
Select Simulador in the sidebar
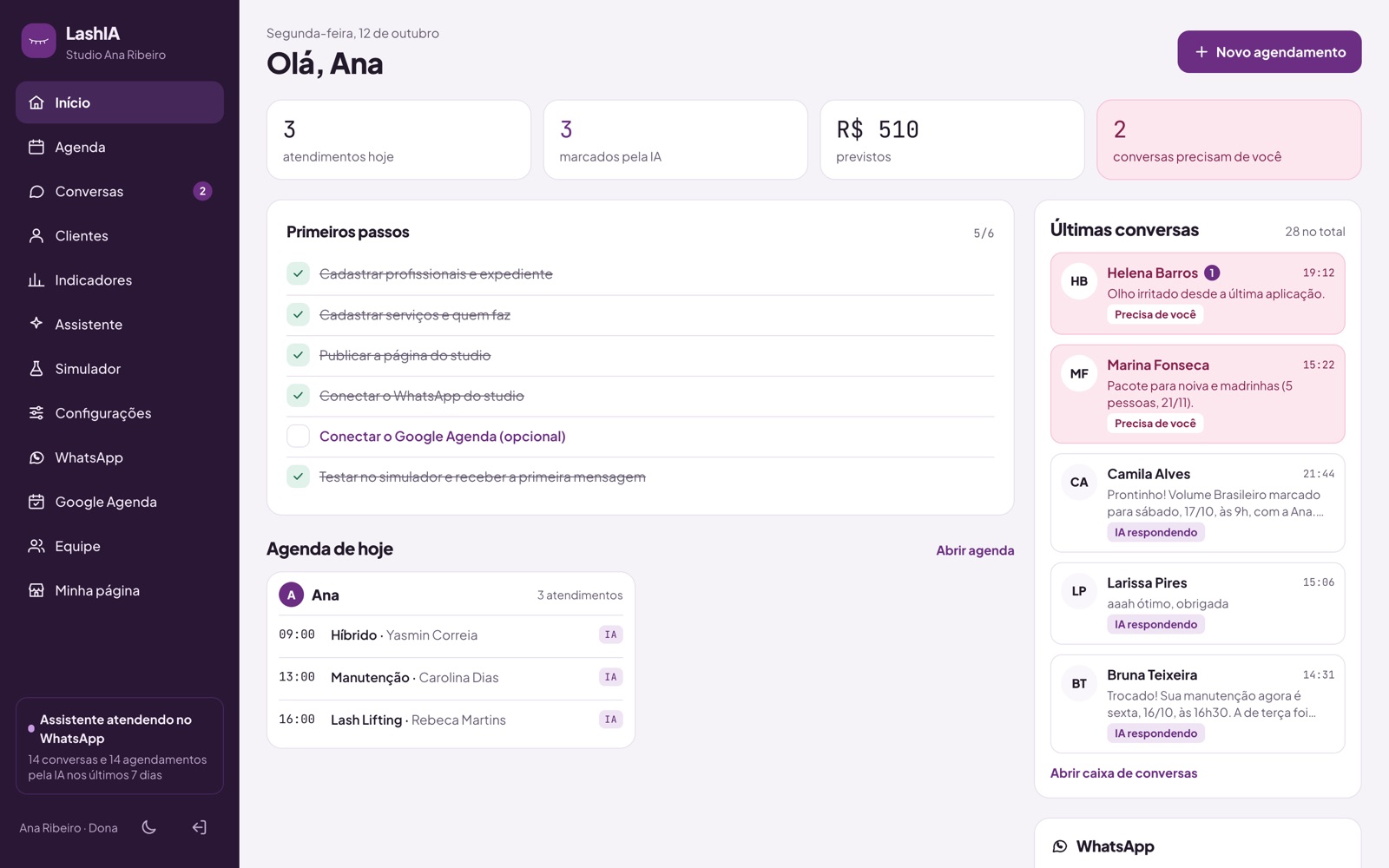pos(120,368)
